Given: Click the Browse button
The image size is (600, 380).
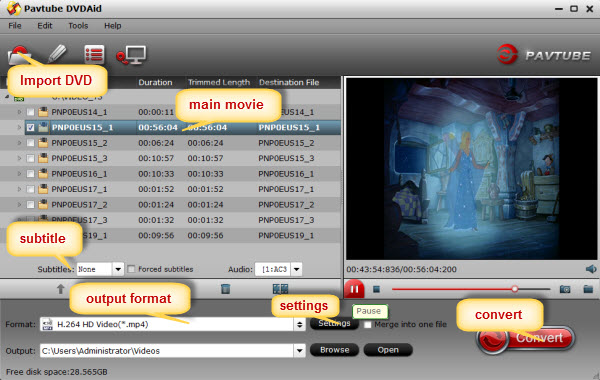Looking at the screenshot, I should (x=334, y=350).
